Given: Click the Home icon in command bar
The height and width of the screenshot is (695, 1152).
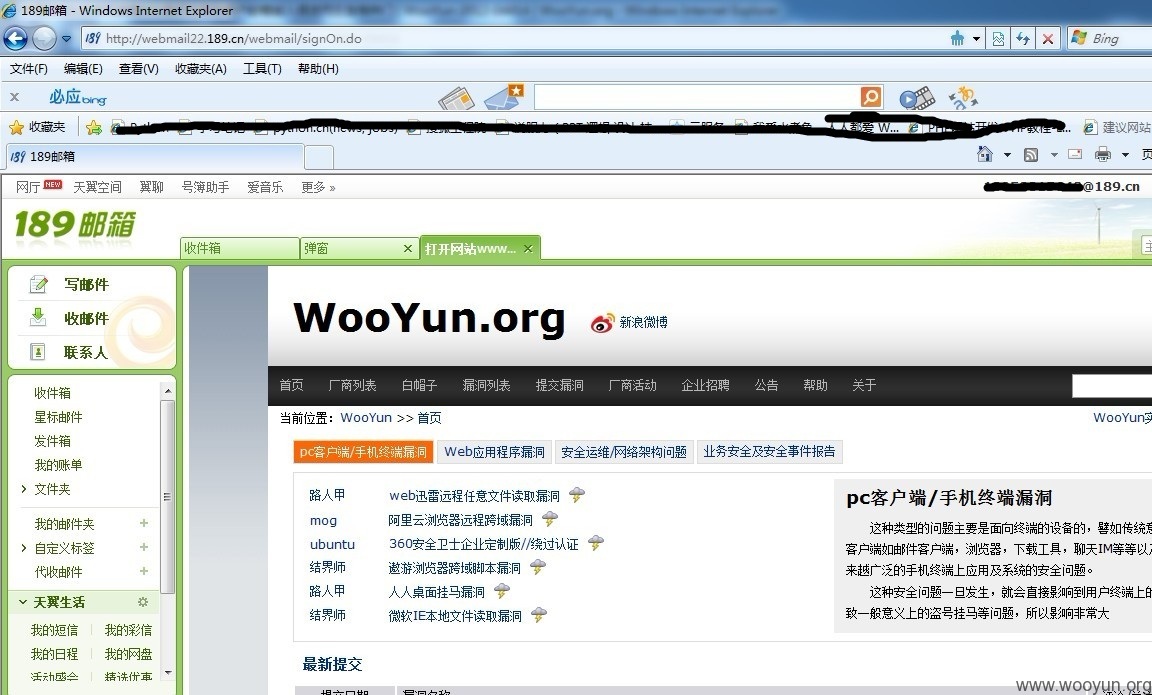Looking at the screenshot, I should click(x=984, y=154).
